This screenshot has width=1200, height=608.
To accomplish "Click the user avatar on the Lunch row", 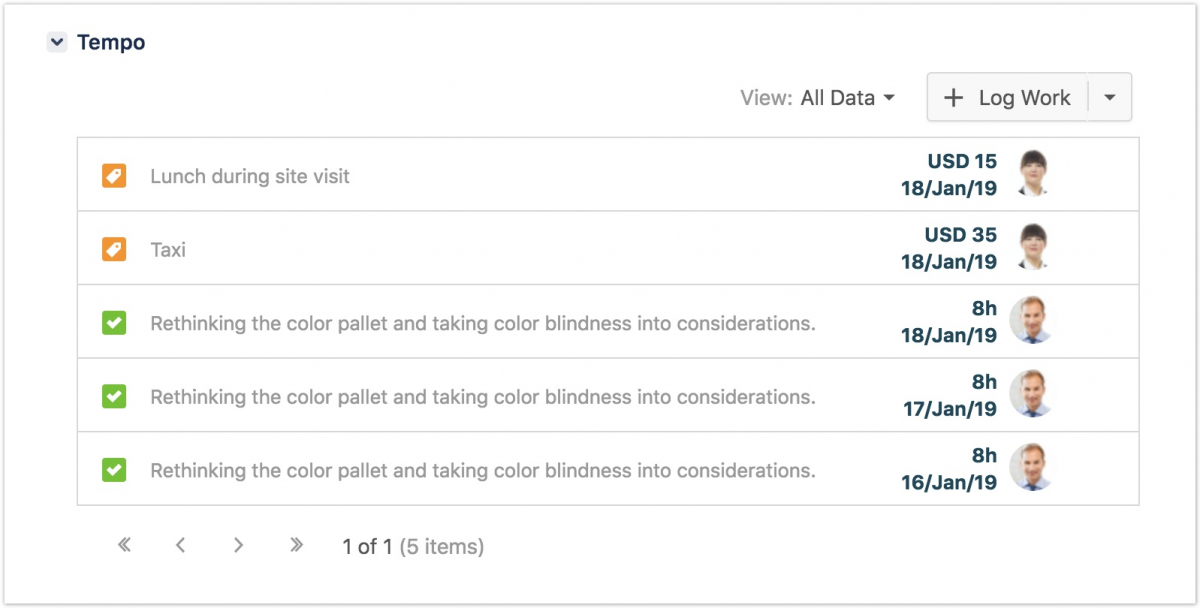I will [1031, 174].
